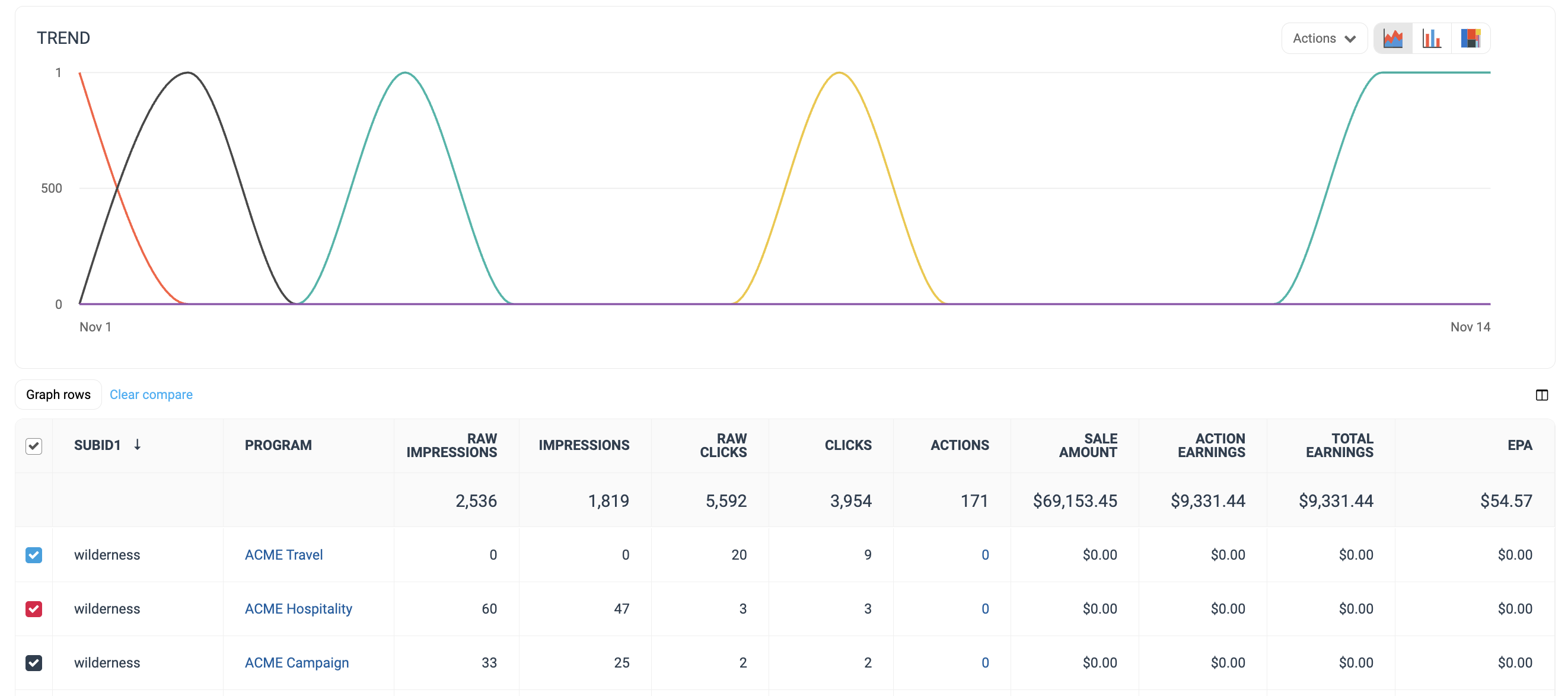Image resolution: width=1568 pixels, height=696 pixels.
Task: Click the ACME Travel actions count
Action: [x=985, y=555]
